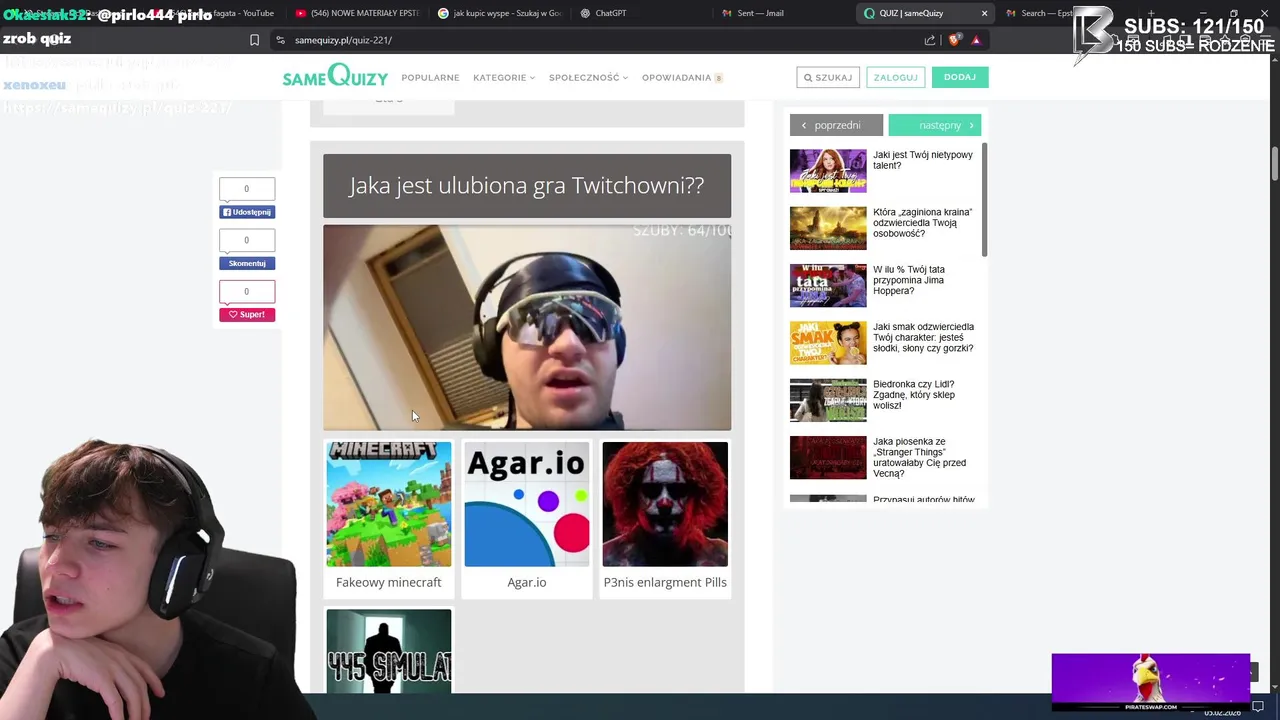This screenshot has width=1280, height=720.
Task: Open the POPULARNE menu item
Action: [x=430, y=77]
